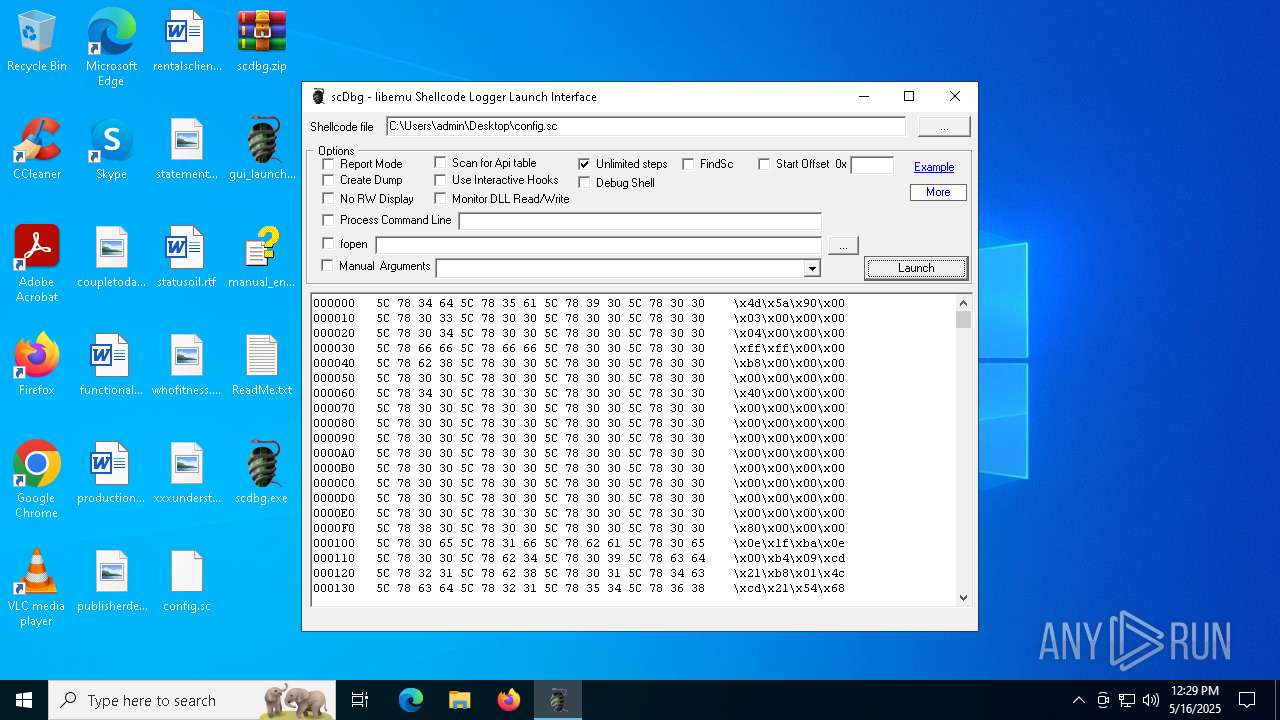Click the Process Command Line text field
The image size is (1280, 720).
click(x=640, y=221)
